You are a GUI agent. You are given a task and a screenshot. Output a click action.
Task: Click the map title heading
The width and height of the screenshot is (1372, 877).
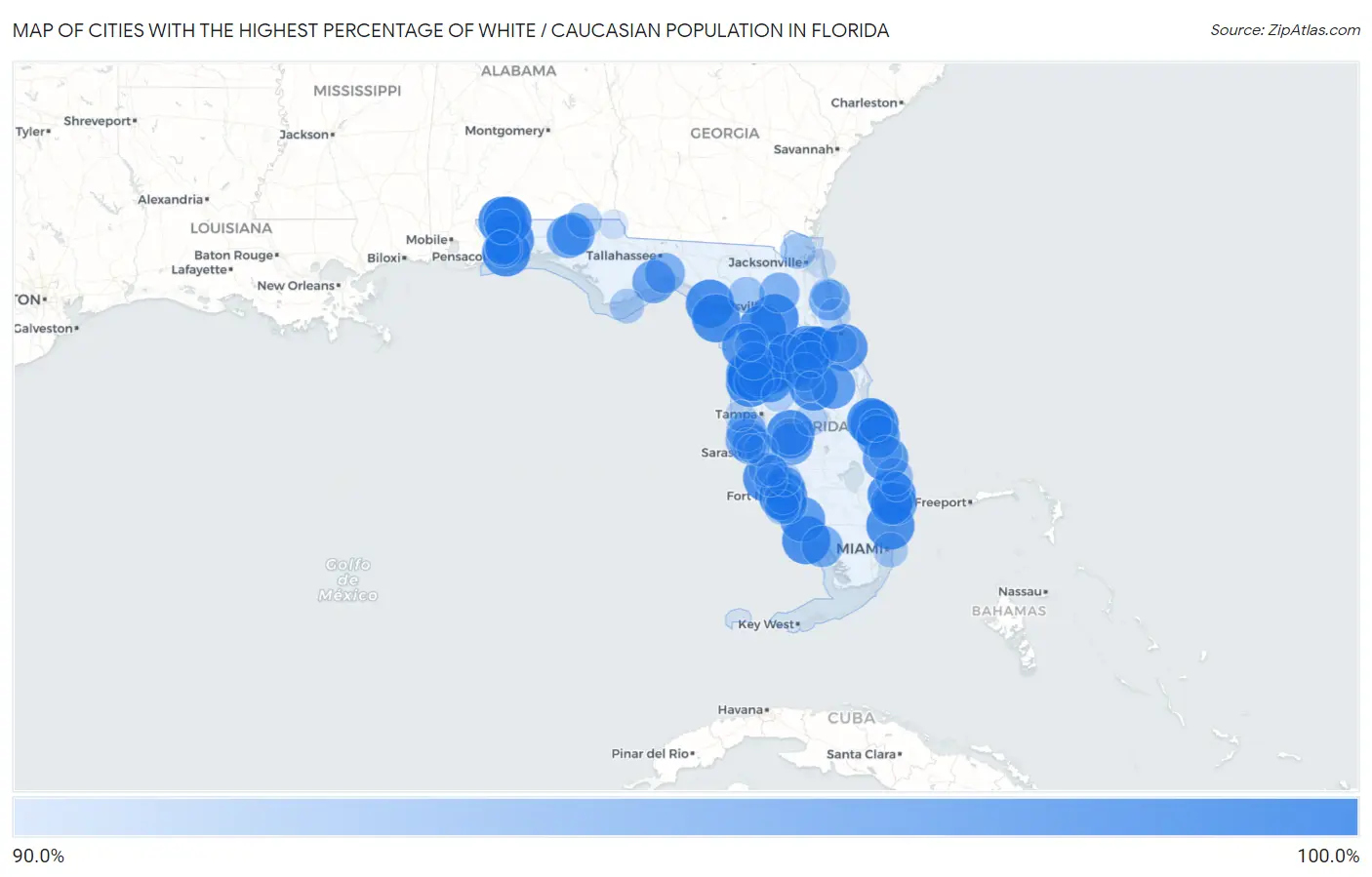click(451, 30)
